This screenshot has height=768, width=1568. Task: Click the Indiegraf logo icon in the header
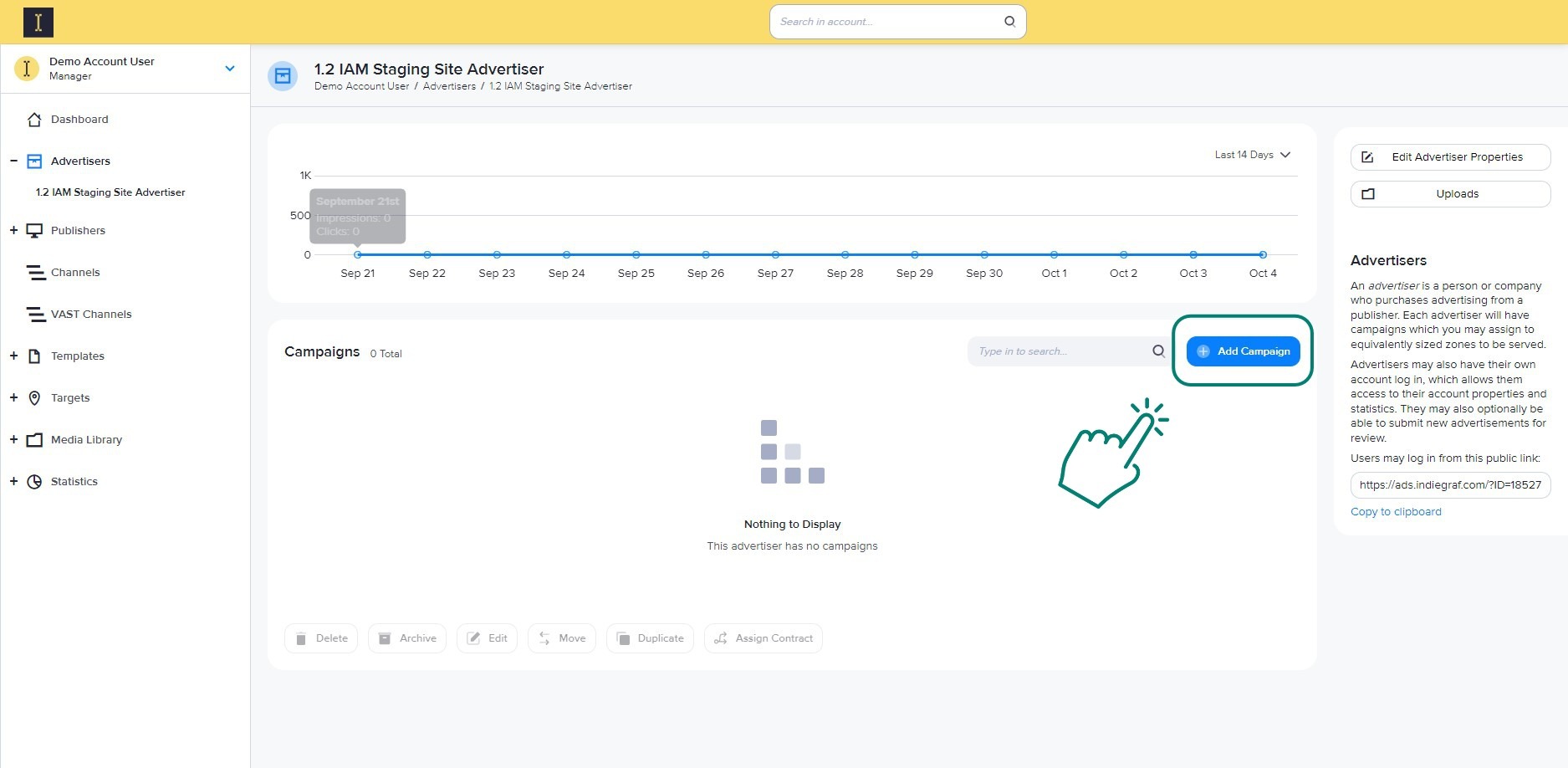pos(38,23)
